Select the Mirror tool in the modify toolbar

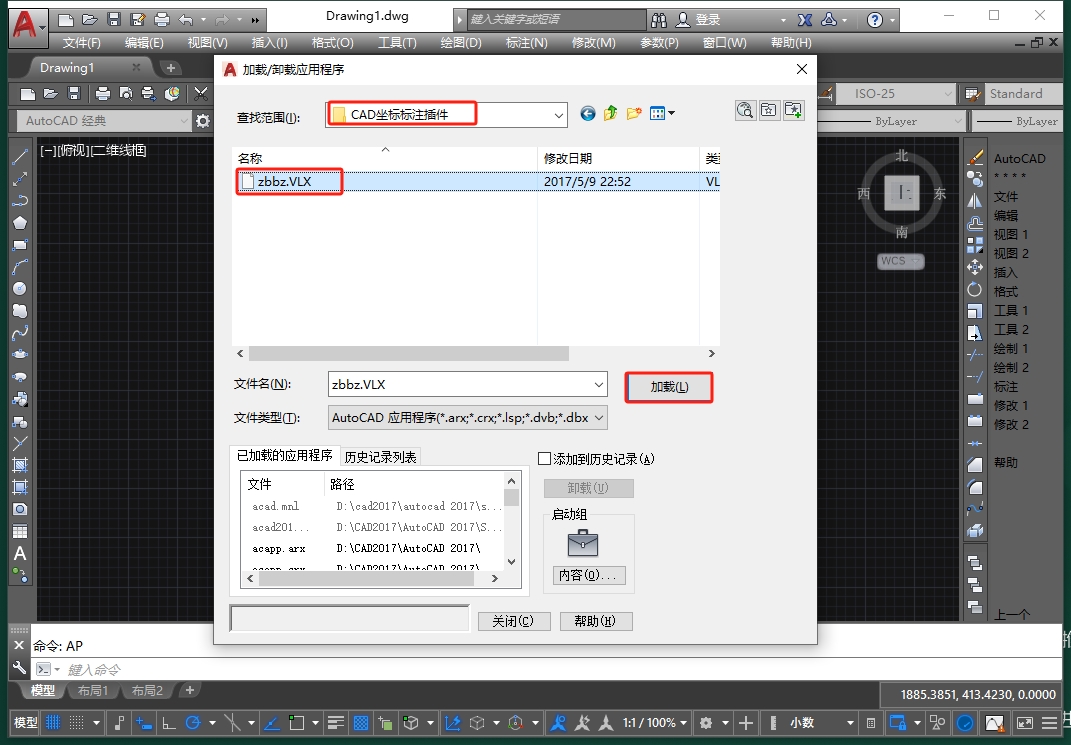(x=975, y=201)
